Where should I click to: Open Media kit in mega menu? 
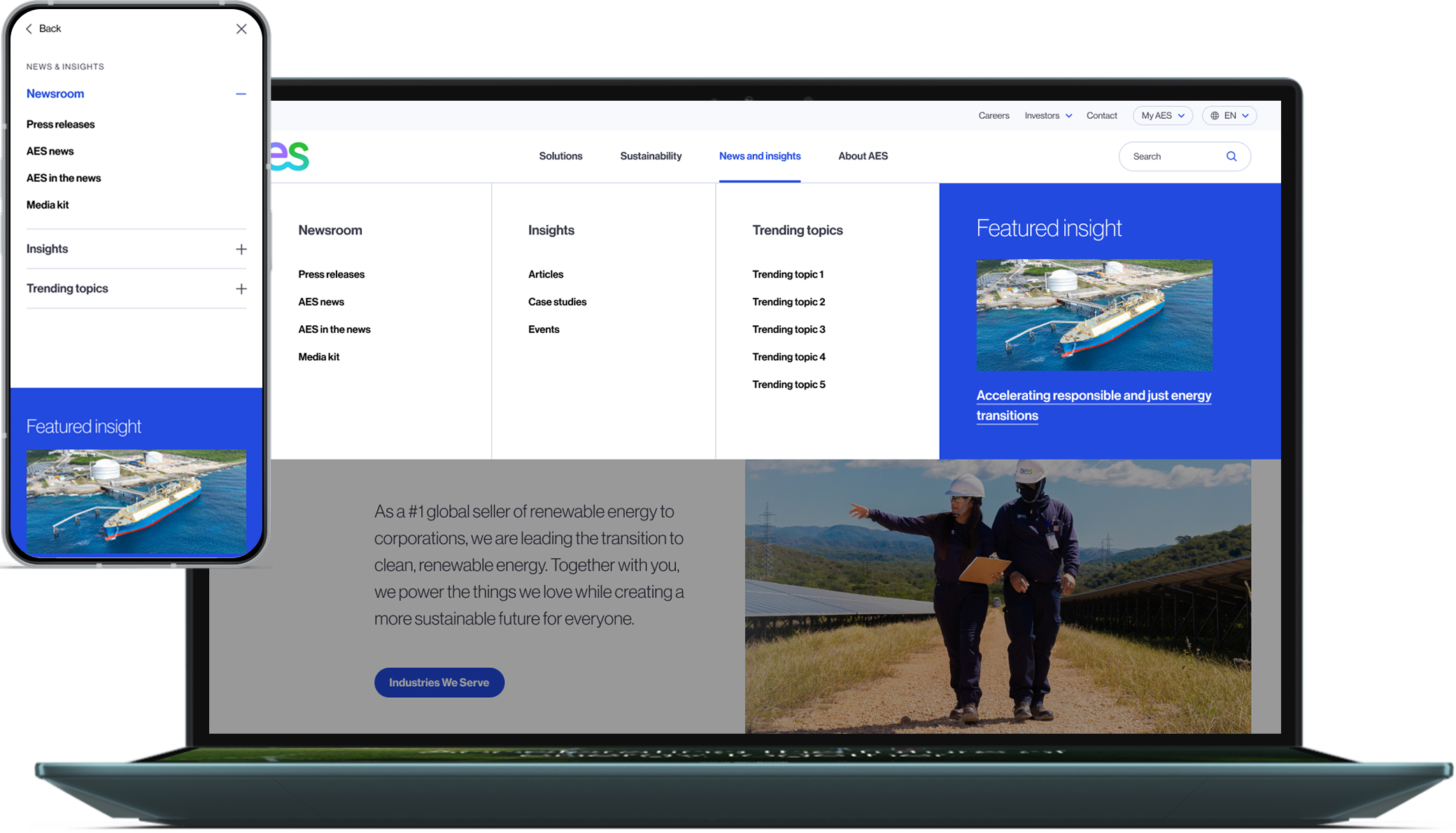(318, 357)
